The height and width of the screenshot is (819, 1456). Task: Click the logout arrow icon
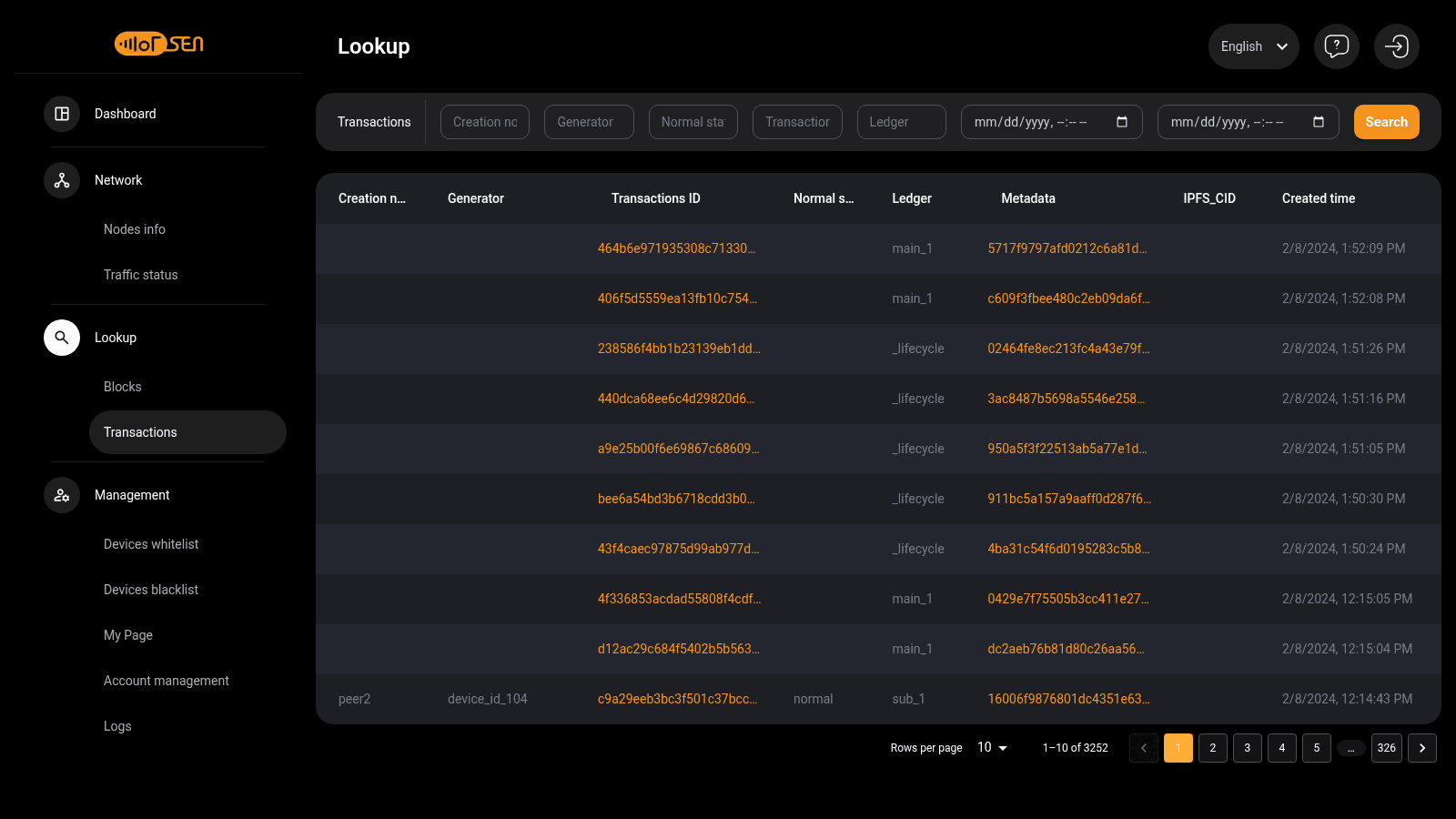pyautogui.click(x=1397, y=46)
